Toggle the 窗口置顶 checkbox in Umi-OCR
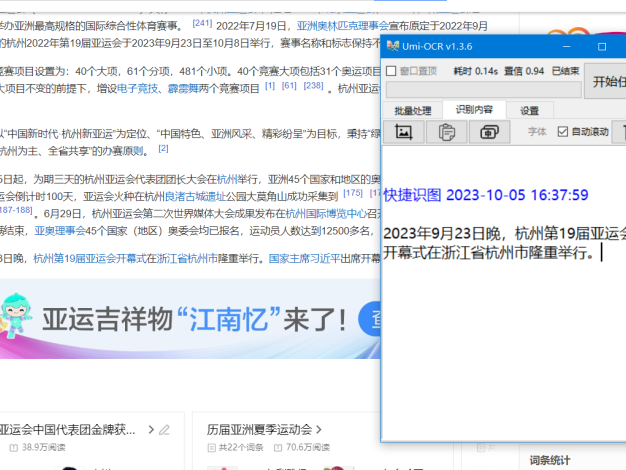626x470 pixels. (x=391, y=71)
